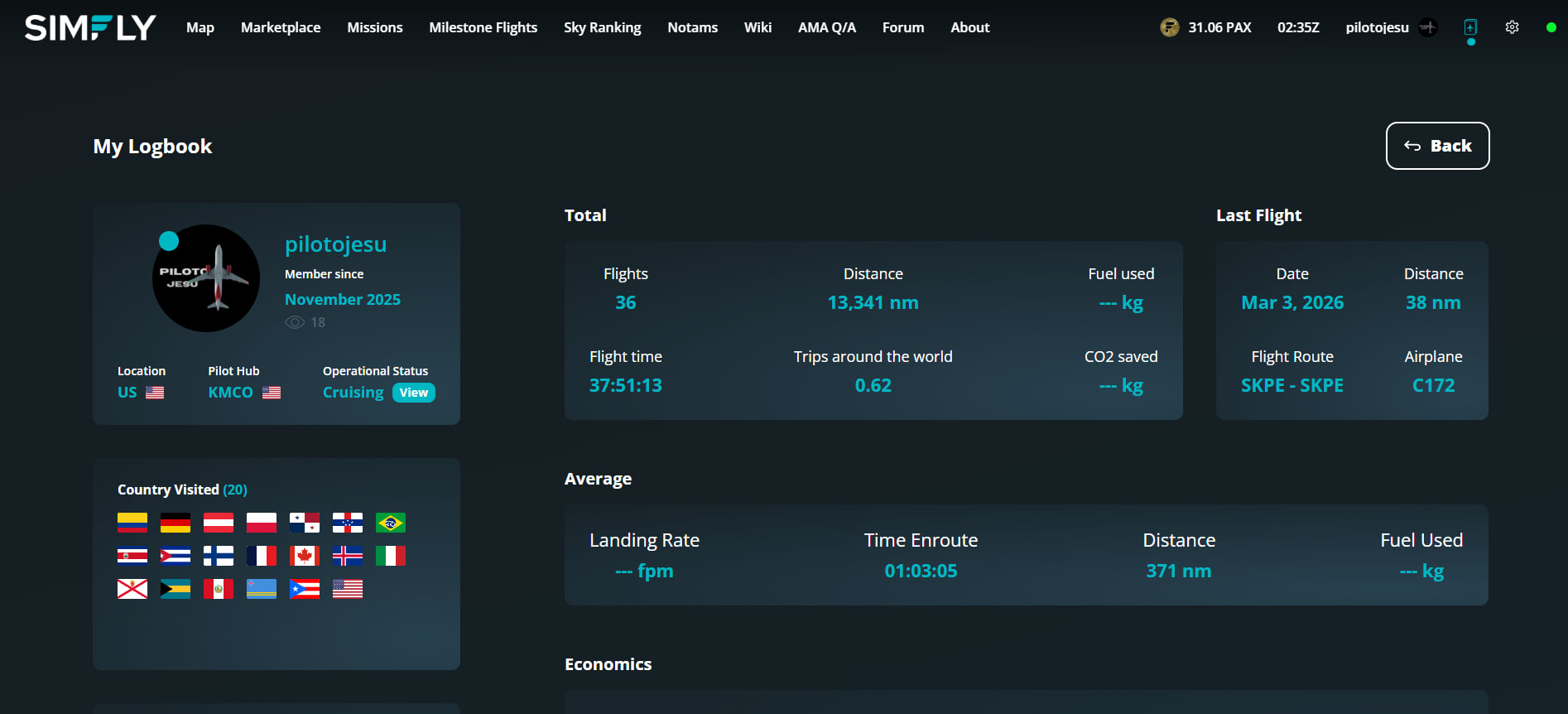Screen dimensions: 1568x714
Task: Click the Puerto Rico flag icon
Action: pos(304,589)
